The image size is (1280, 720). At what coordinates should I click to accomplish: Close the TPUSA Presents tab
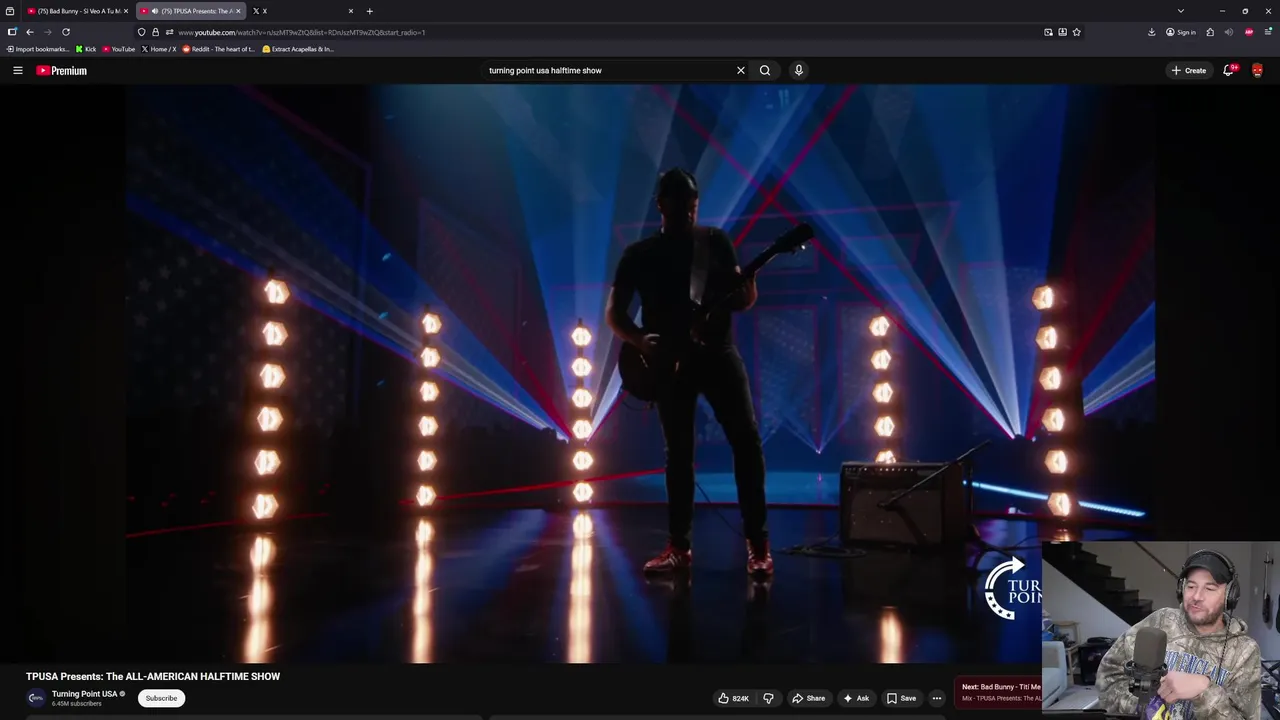[238, 11]
